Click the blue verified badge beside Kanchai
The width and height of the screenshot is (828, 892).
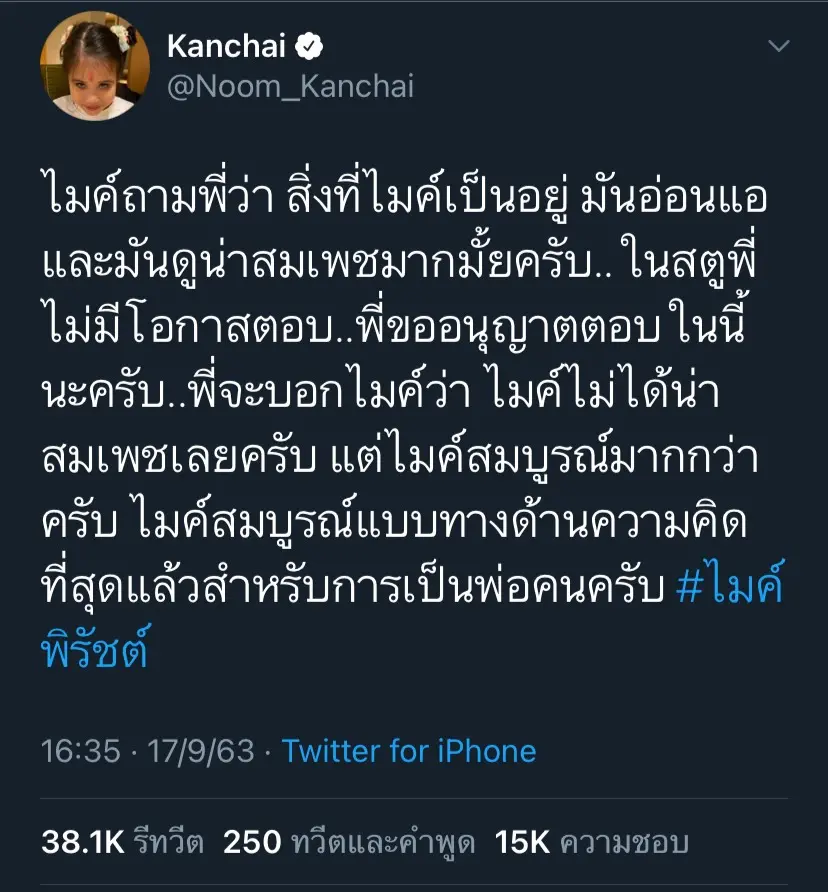pyautogui.click(x=311, y=46)
